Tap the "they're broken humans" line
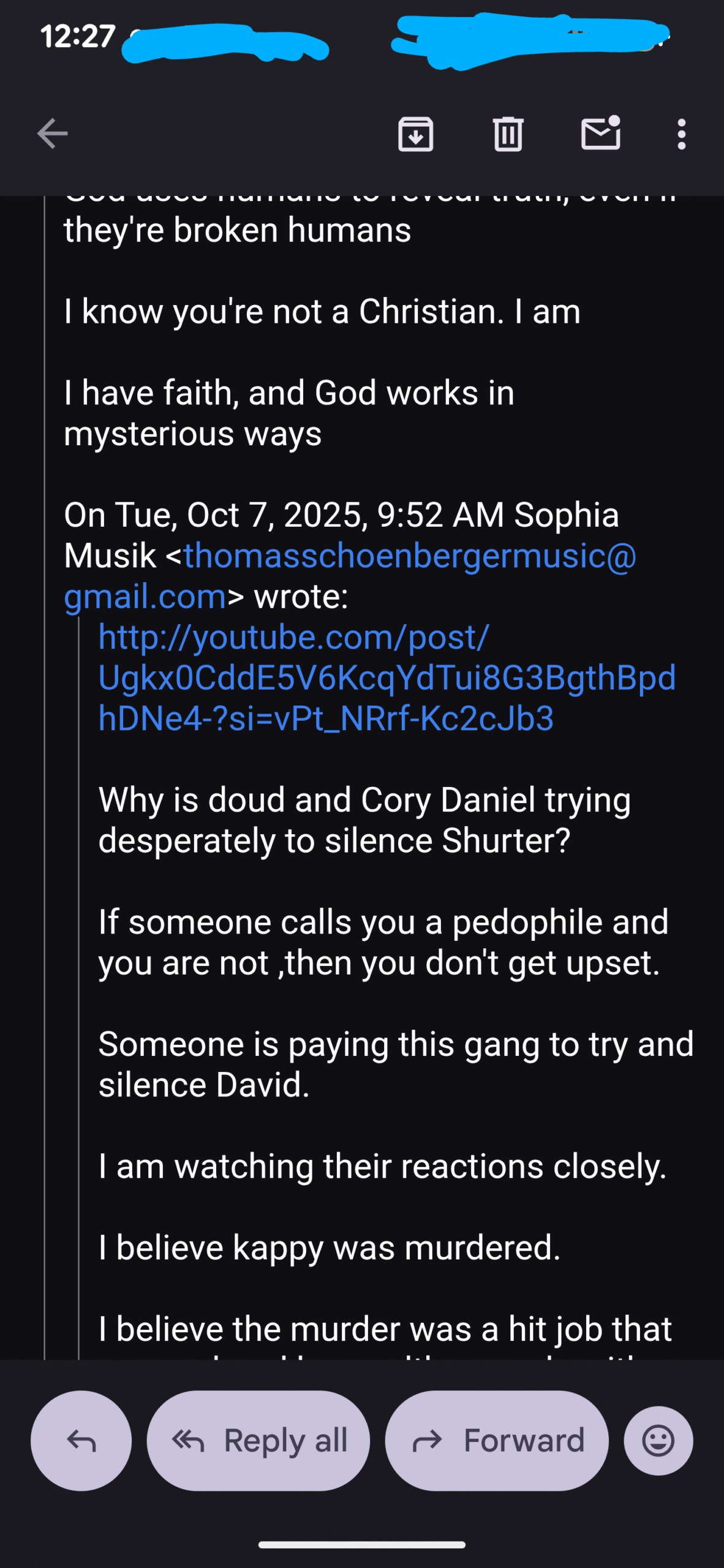The height and width of the screenshot is (1568, 724). tap(238, 231)
